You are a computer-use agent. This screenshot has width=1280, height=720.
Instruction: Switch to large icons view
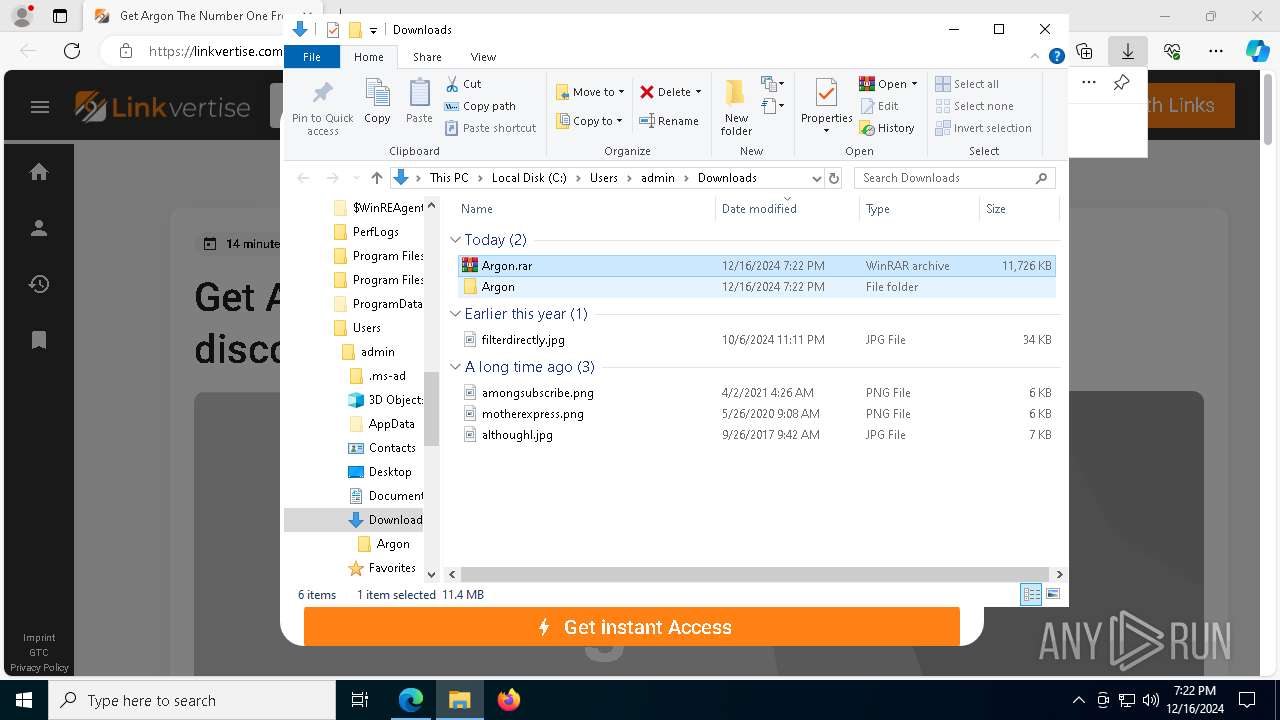coord(1052,595)
